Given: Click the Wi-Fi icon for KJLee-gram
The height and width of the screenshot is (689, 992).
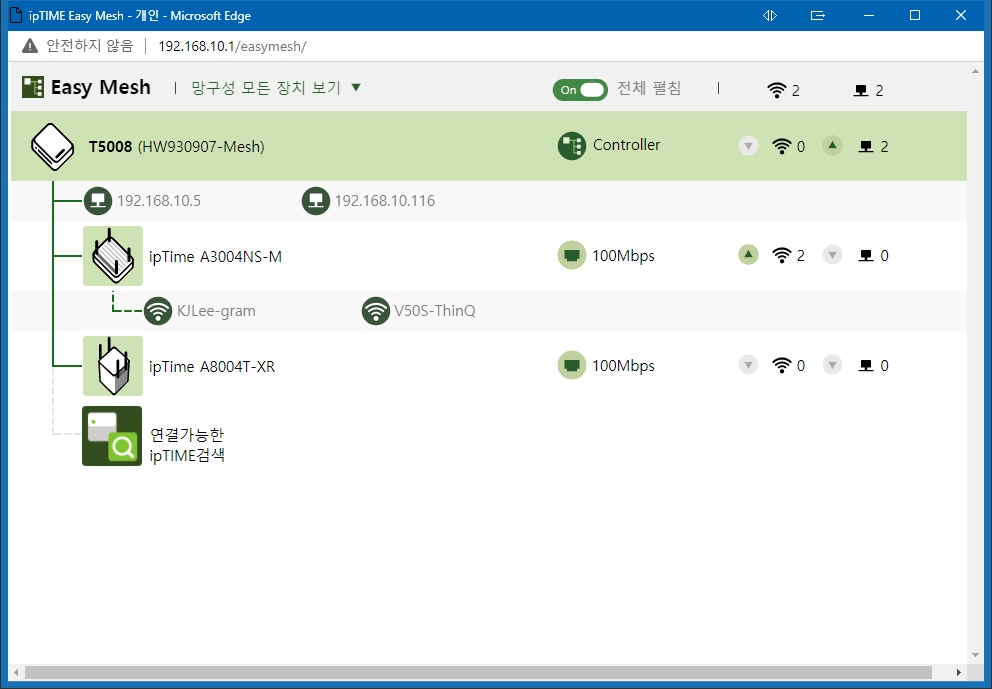Looking at the screenshot, I should (x=158, y=311).
